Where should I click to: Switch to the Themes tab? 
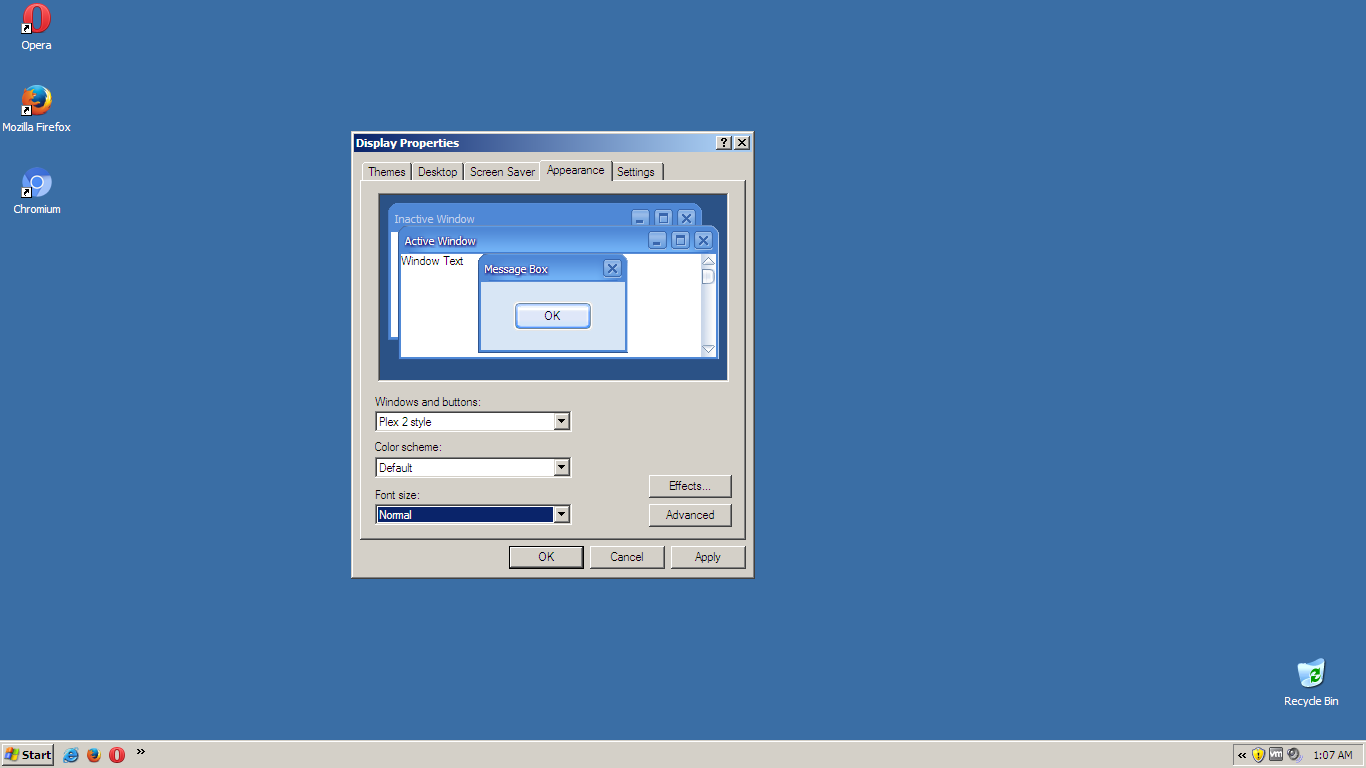(386, 171)
